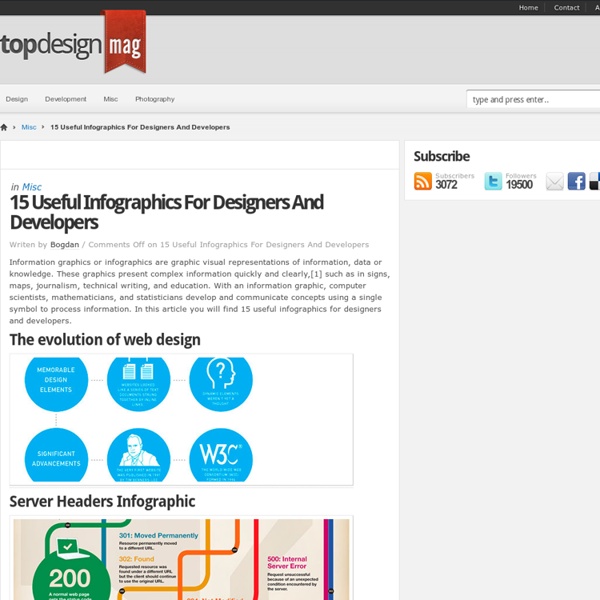Viewport: 600px width, 600px height.
Task: Click the breadcrumb text '15 Useful Infographics For Designers'
Action: click(140, 127)
